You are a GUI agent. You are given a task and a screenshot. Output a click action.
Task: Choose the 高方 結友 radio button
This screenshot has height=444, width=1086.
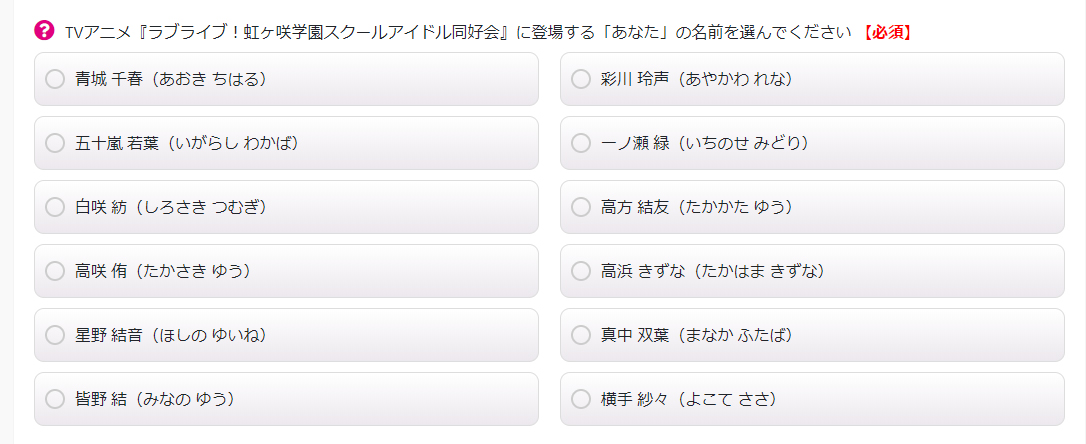pyautogui.click(x=581, y=207)
